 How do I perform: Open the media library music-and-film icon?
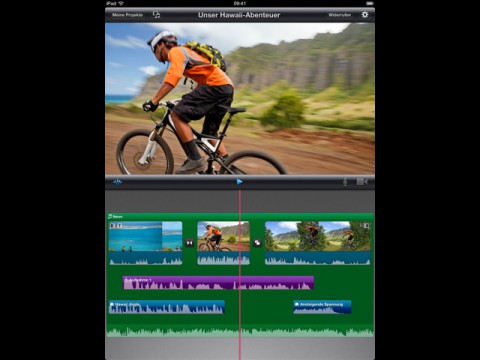click(156, 15)
